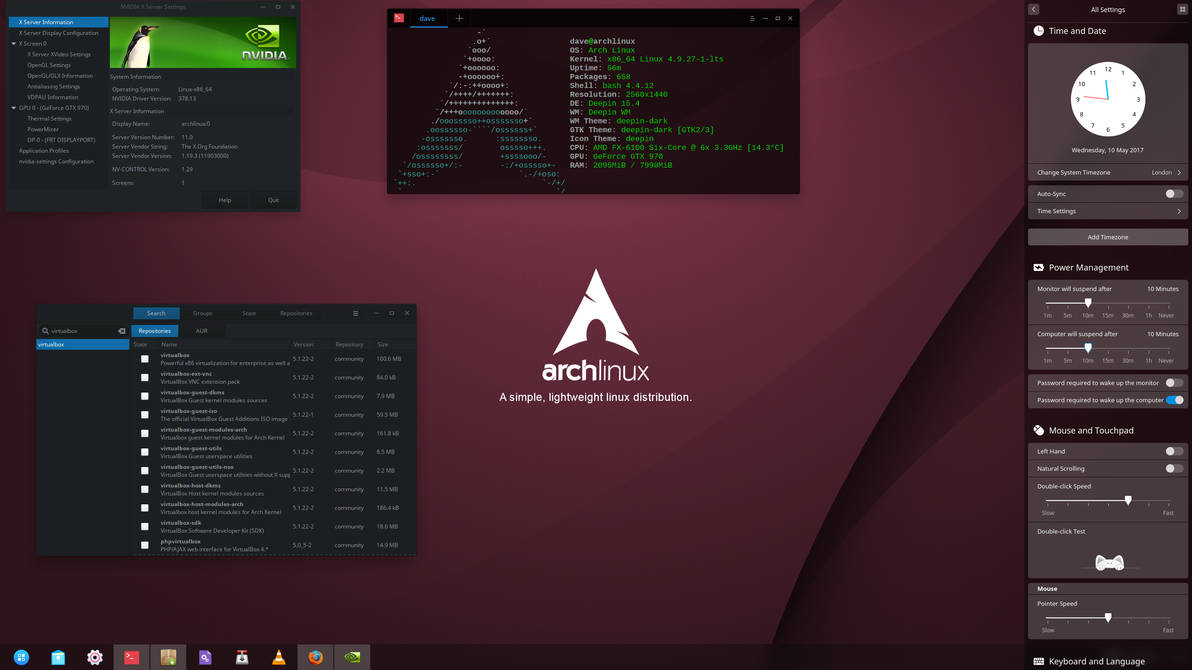Open Control Center gear icon in the dock
Screen dimensions: 1192x670
click(94, 657)
